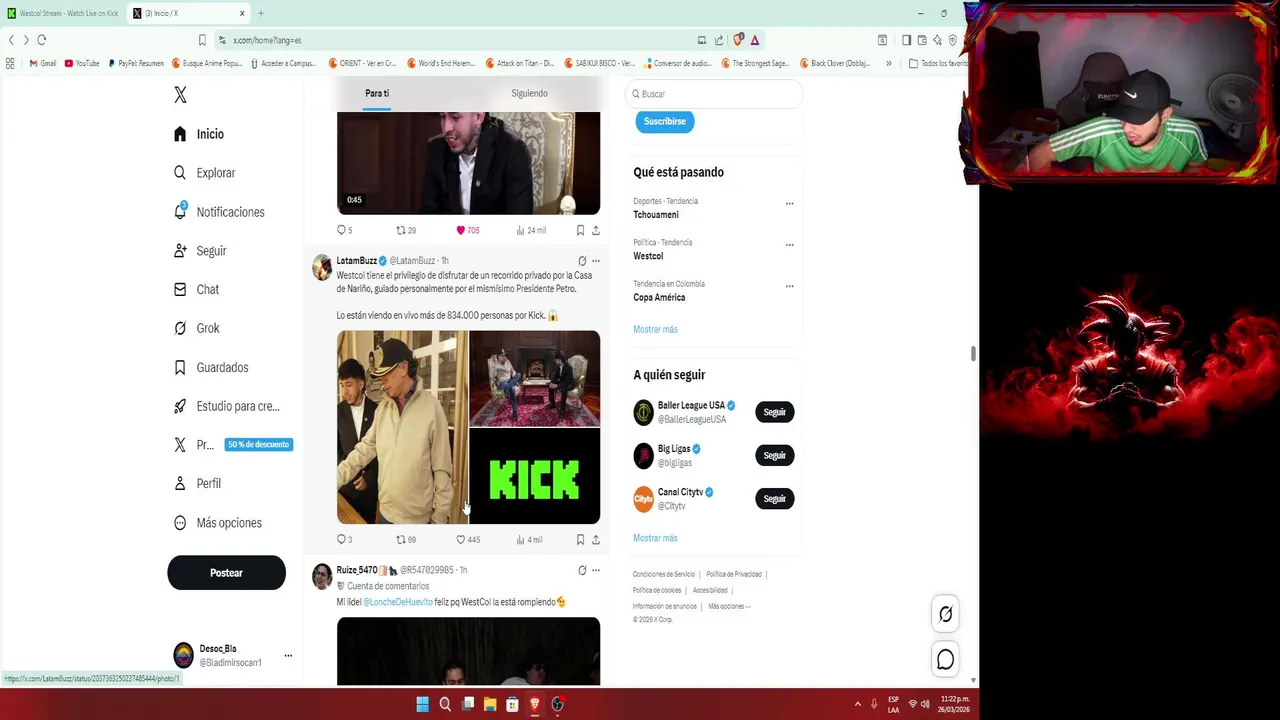Open @LoncheDeHuevito mention link

click(x=397, y=602)
